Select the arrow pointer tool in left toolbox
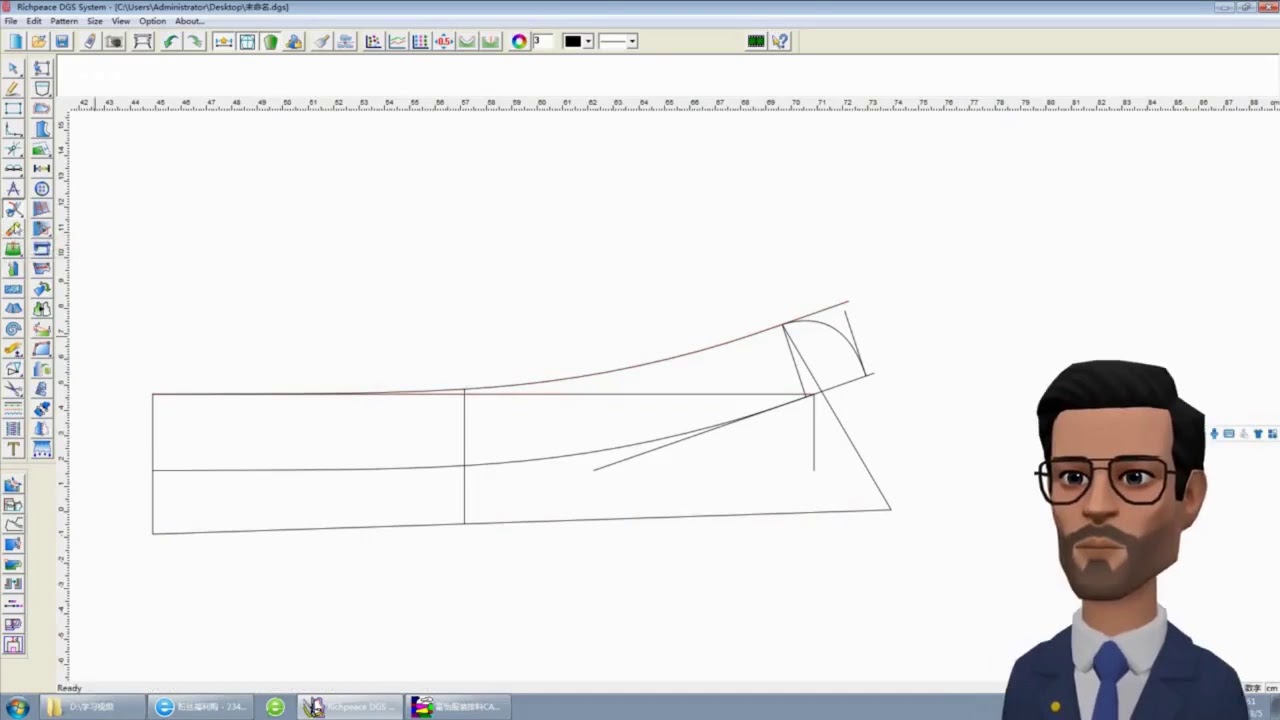The height and width of the screenshot is (720, 1280). tap(13, 68)
